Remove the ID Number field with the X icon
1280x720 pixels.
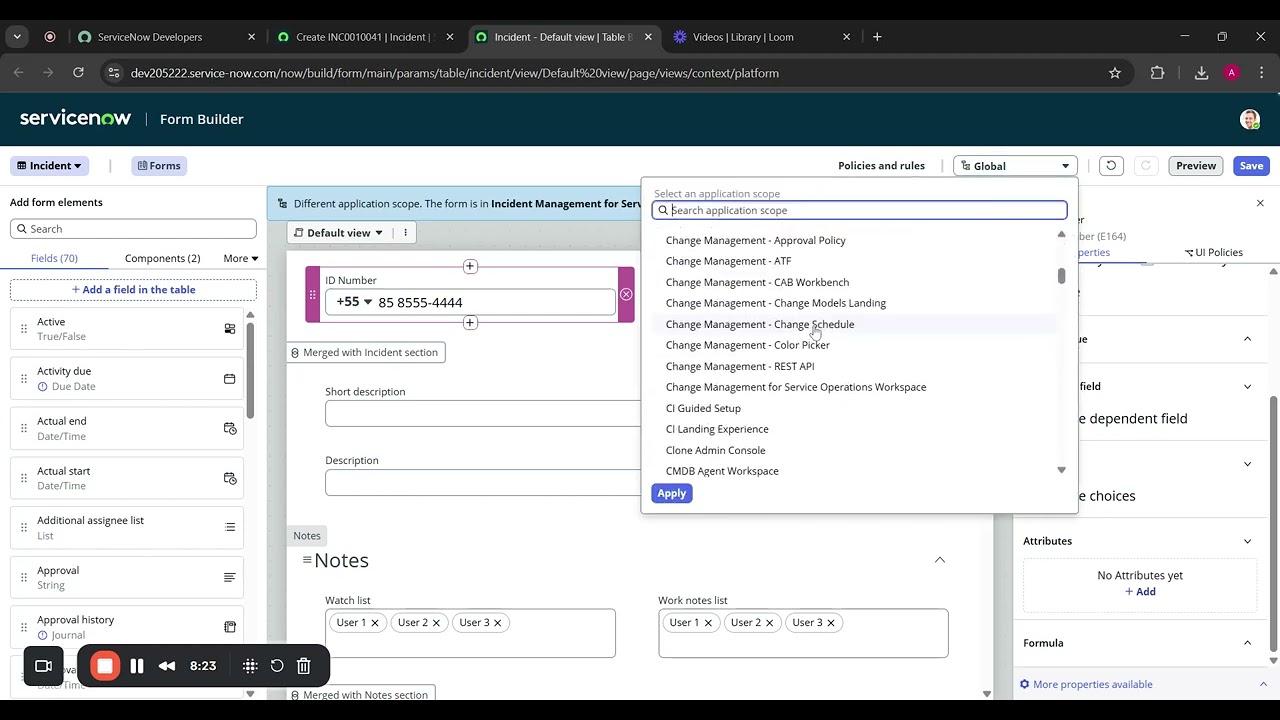tap(626, 294)
